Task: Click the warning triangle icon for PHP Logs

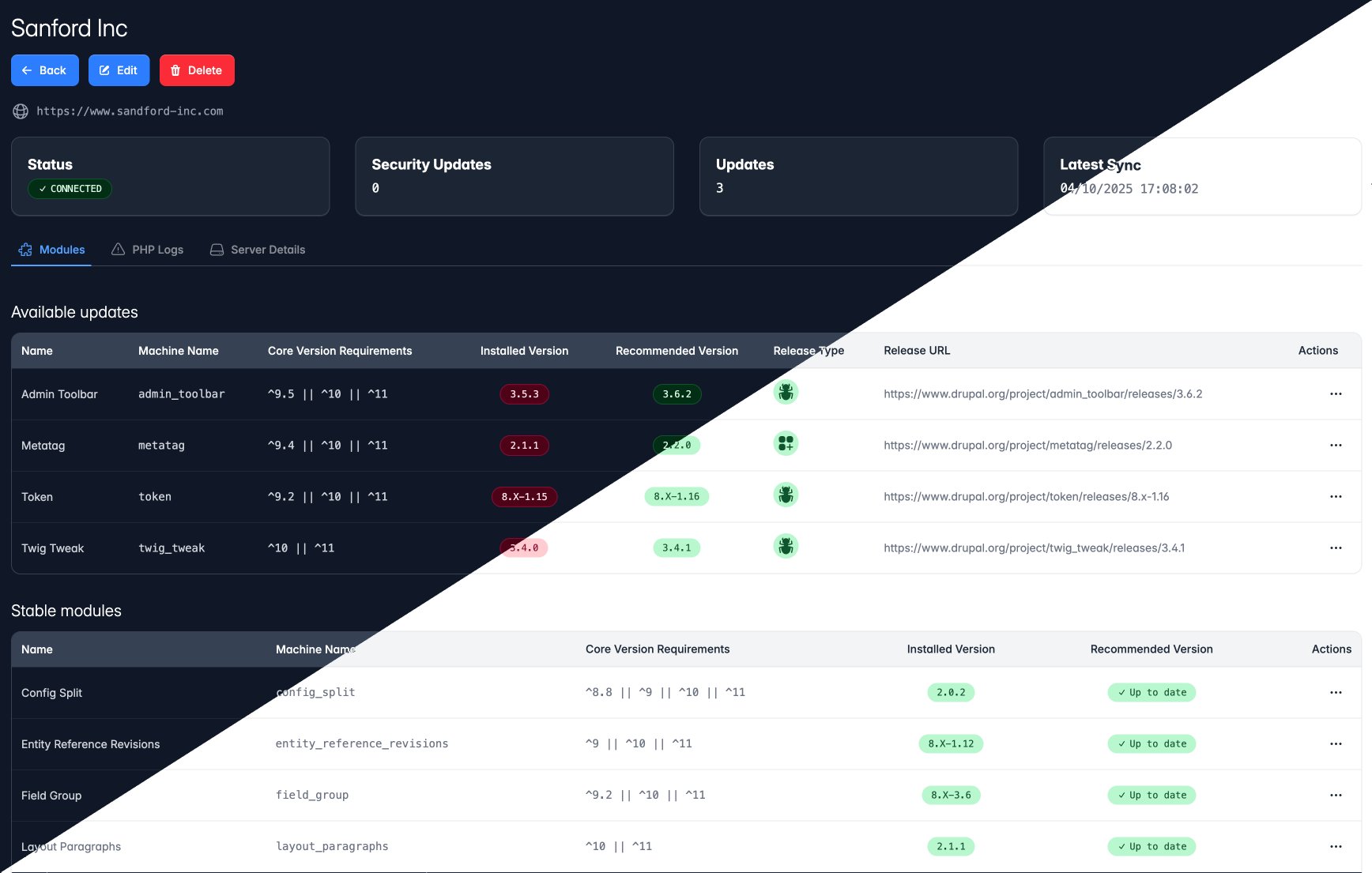Action: coord(119,250)
